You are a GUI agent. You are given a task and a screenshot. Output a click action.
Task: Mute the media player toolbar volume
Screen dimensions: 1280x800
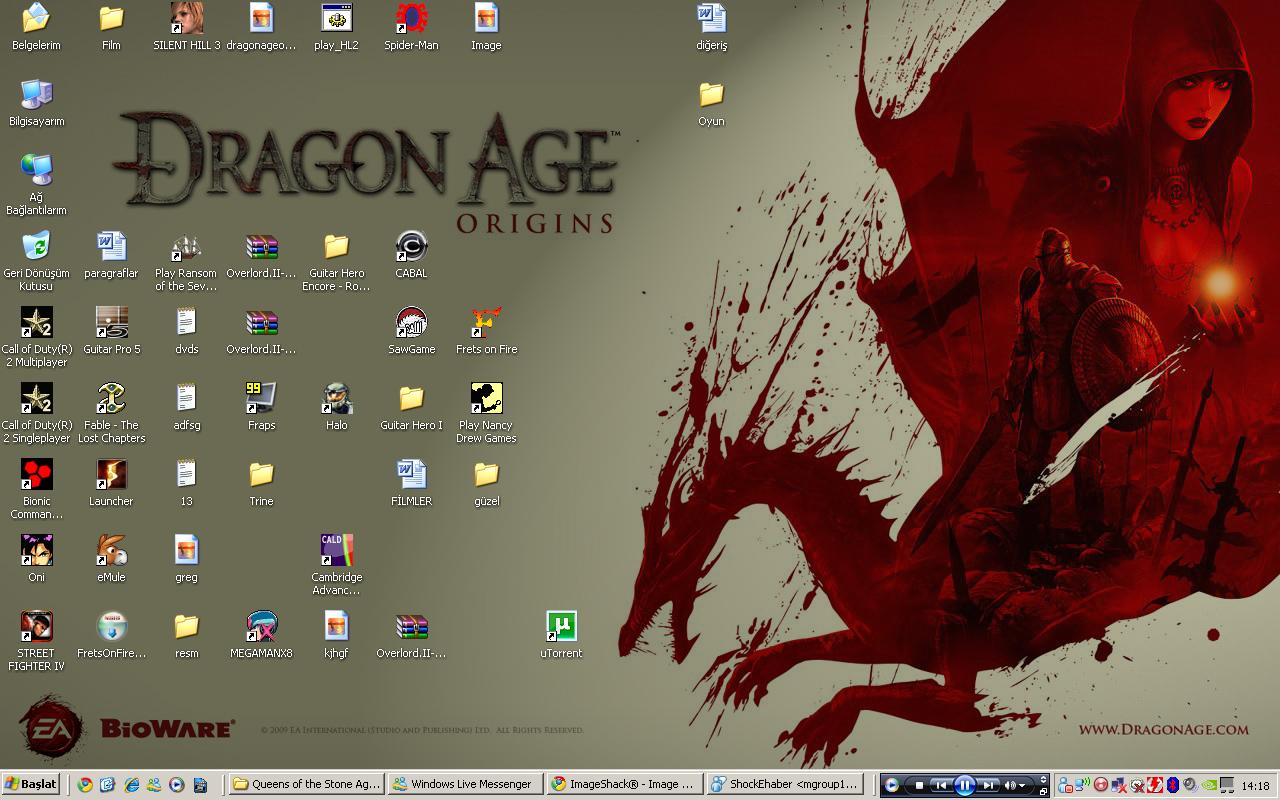pyautogui.click(x=1010, y=785)
